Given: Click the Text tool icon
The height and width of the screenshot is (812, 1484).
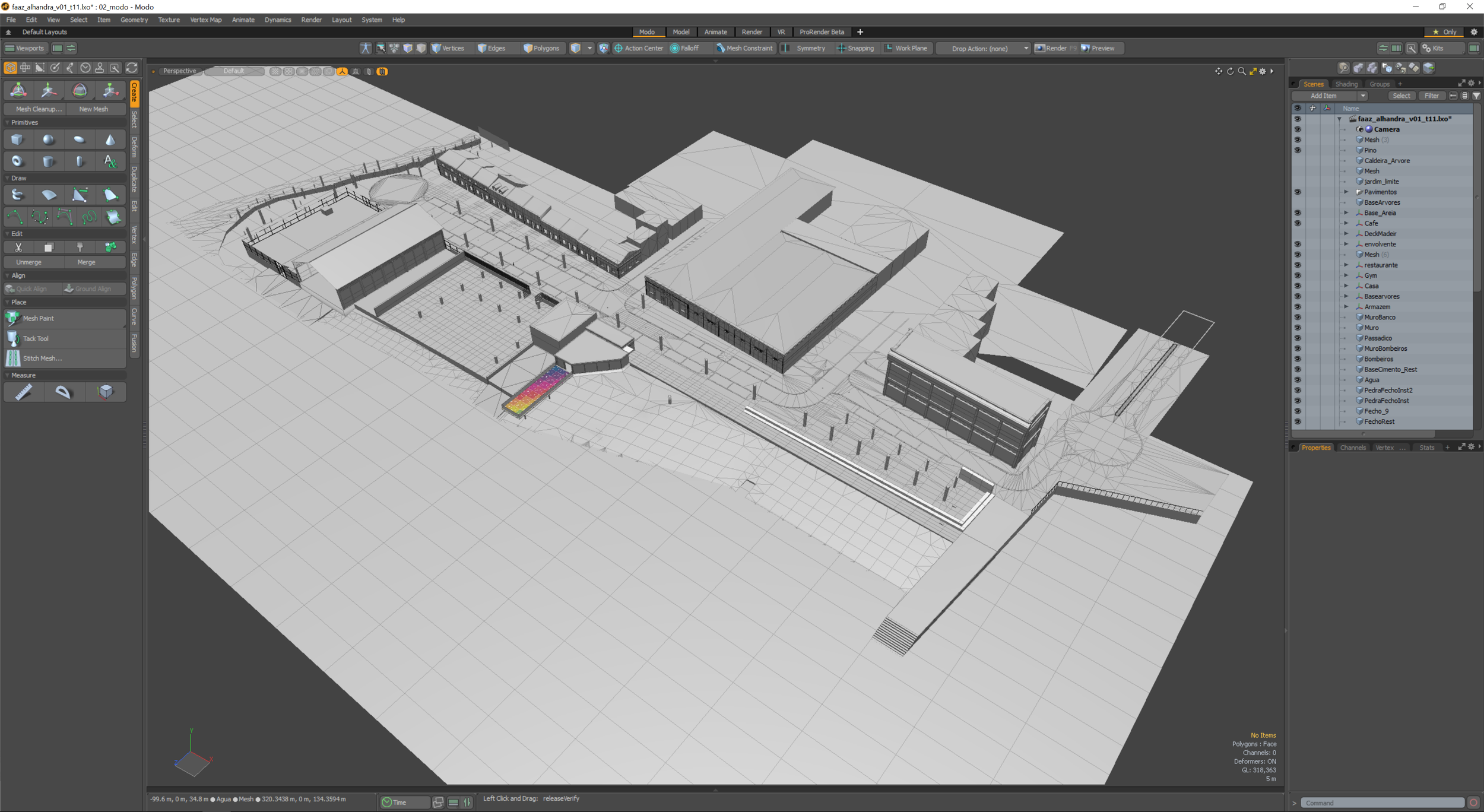Looking at the screenshot, I should click(110, 161).
